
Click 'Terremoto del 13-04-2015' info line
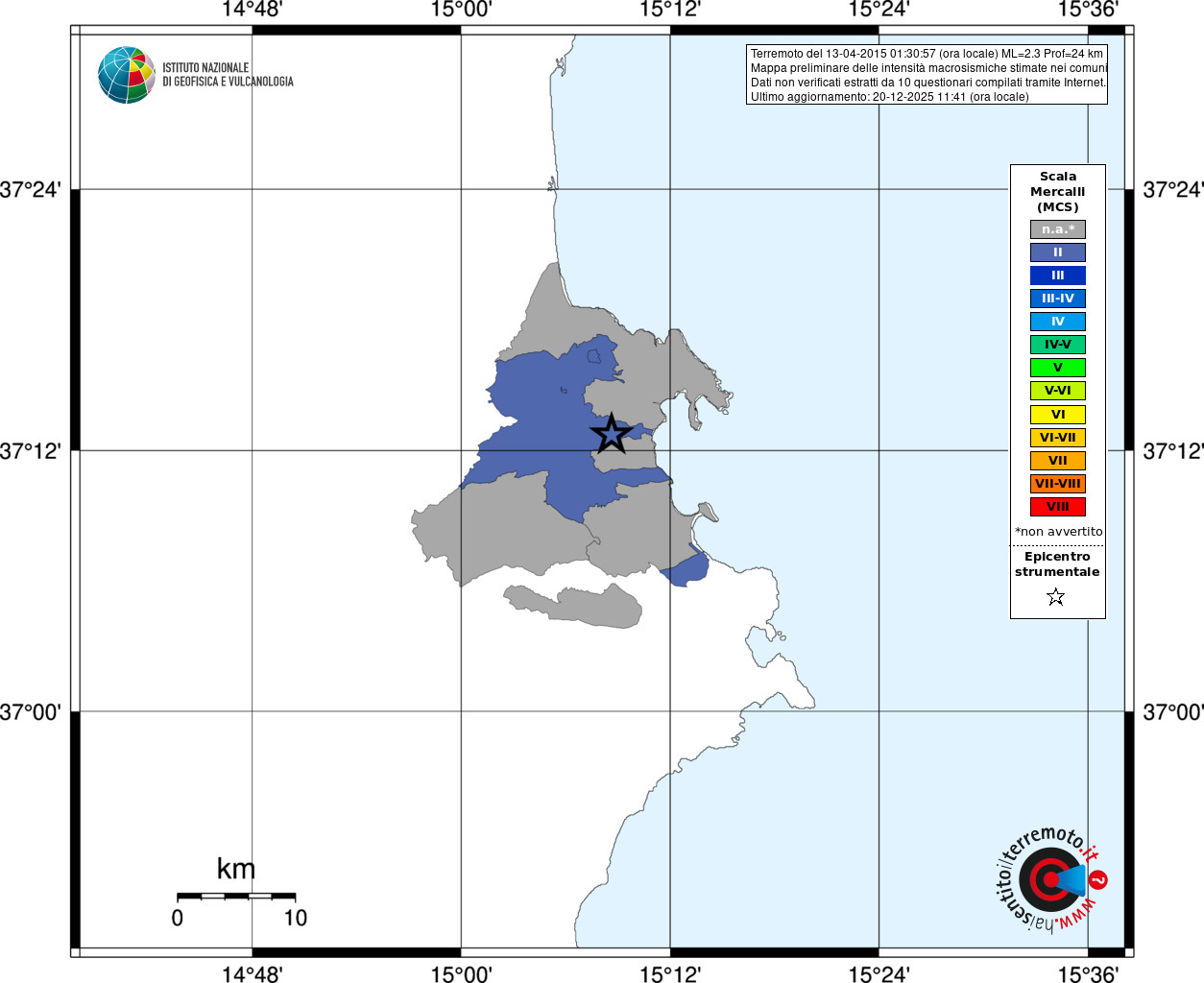click(927, 54)
